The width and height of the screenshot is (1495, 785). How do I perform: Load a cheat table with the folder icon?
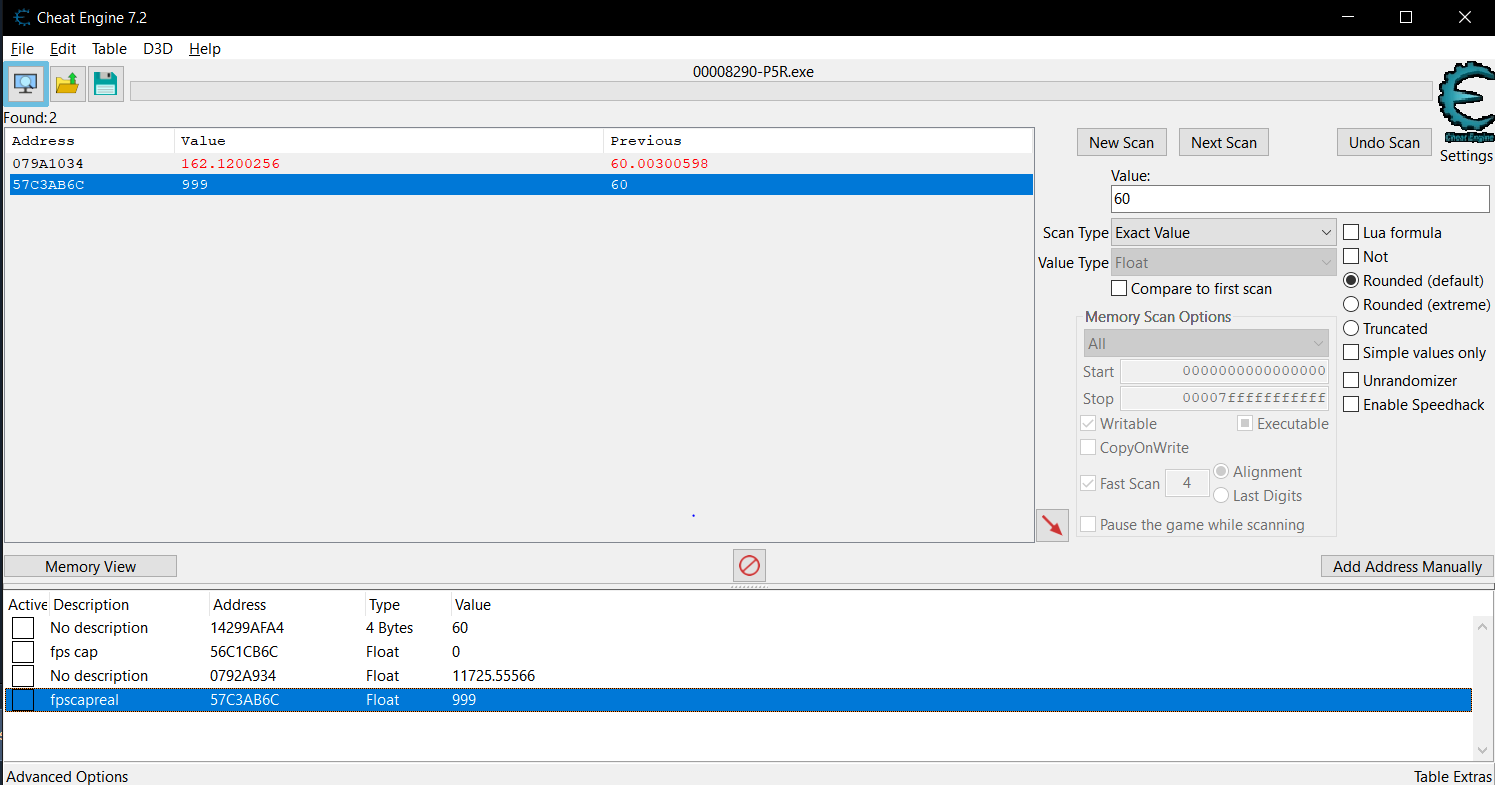pyautogui.click(x=67, y=84)
